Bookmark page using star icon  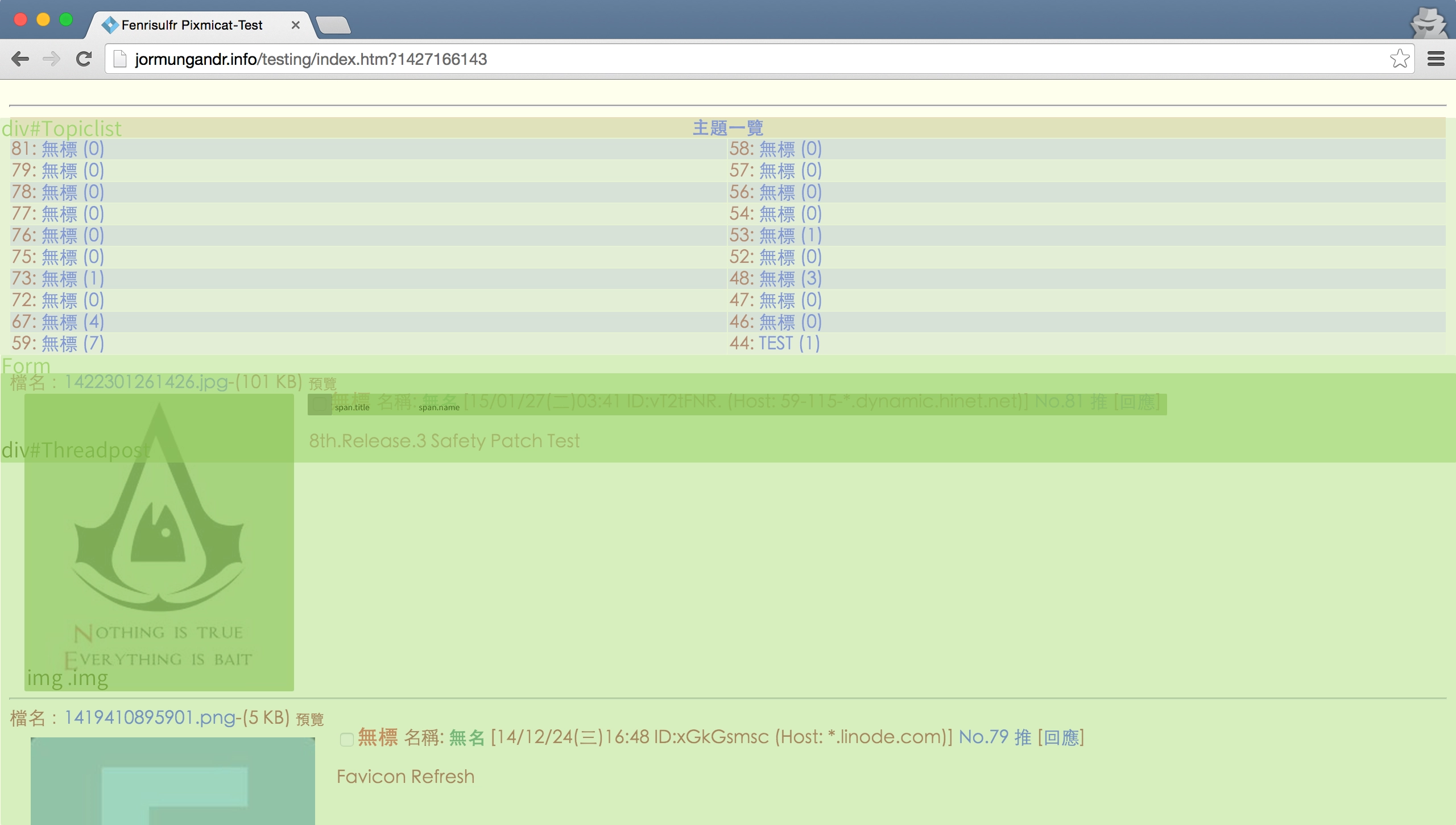click(1399, 59)
